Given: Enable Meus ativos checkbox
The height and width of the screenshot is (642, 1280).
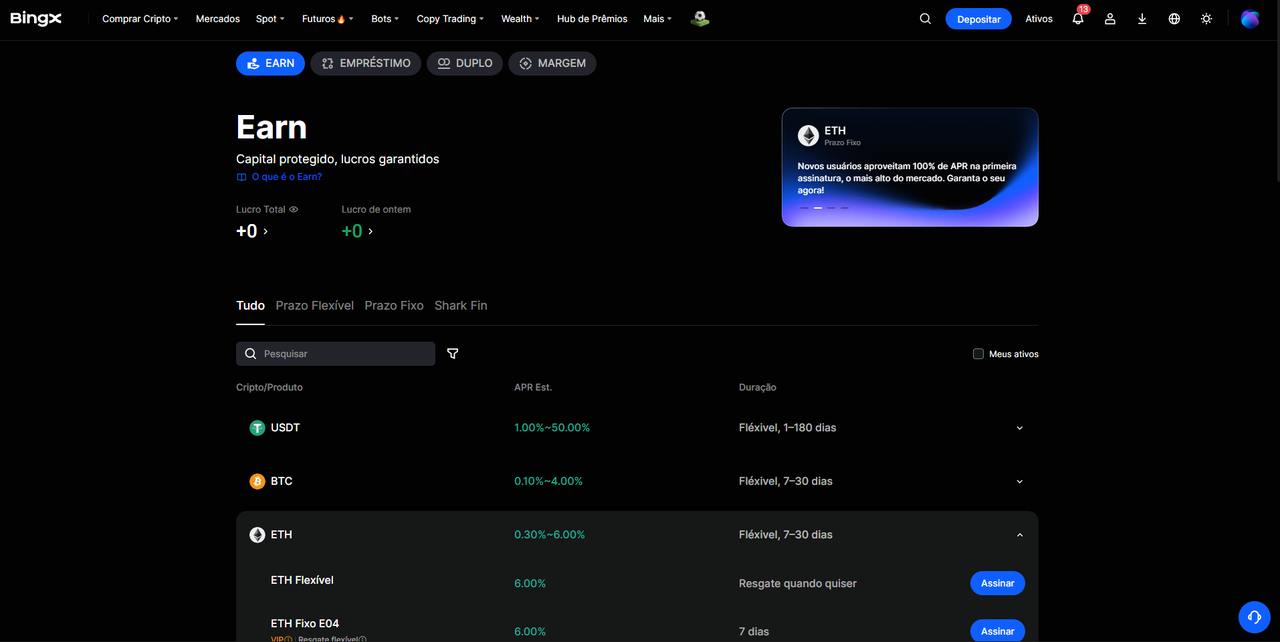Looking at the screenshot, I should click(978, 354).
